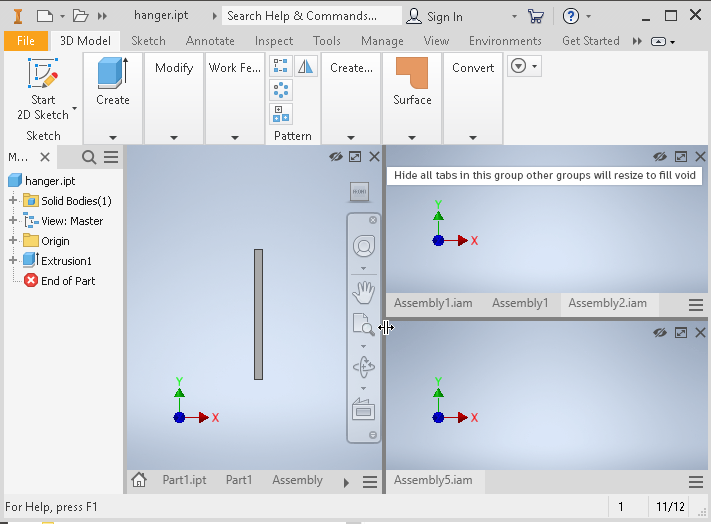
Task: Open the File menu tab
Action: pos(26,41)
